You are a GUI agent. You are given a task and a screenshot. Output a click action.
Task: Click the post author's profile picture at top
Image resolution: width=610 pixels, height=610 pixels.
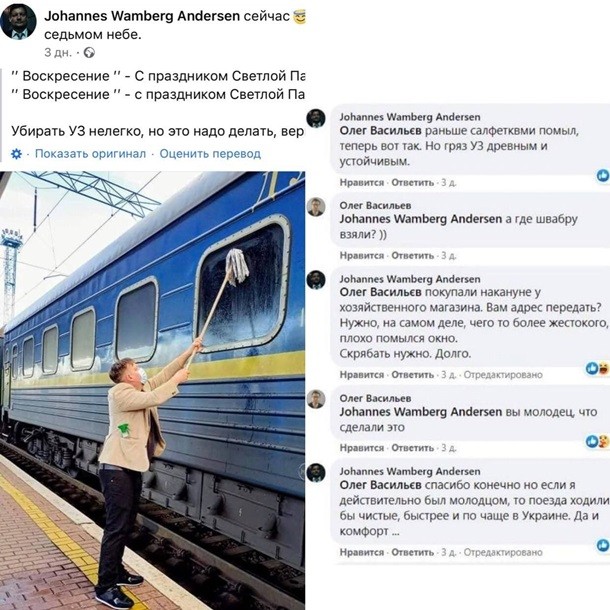coord(18,21)
